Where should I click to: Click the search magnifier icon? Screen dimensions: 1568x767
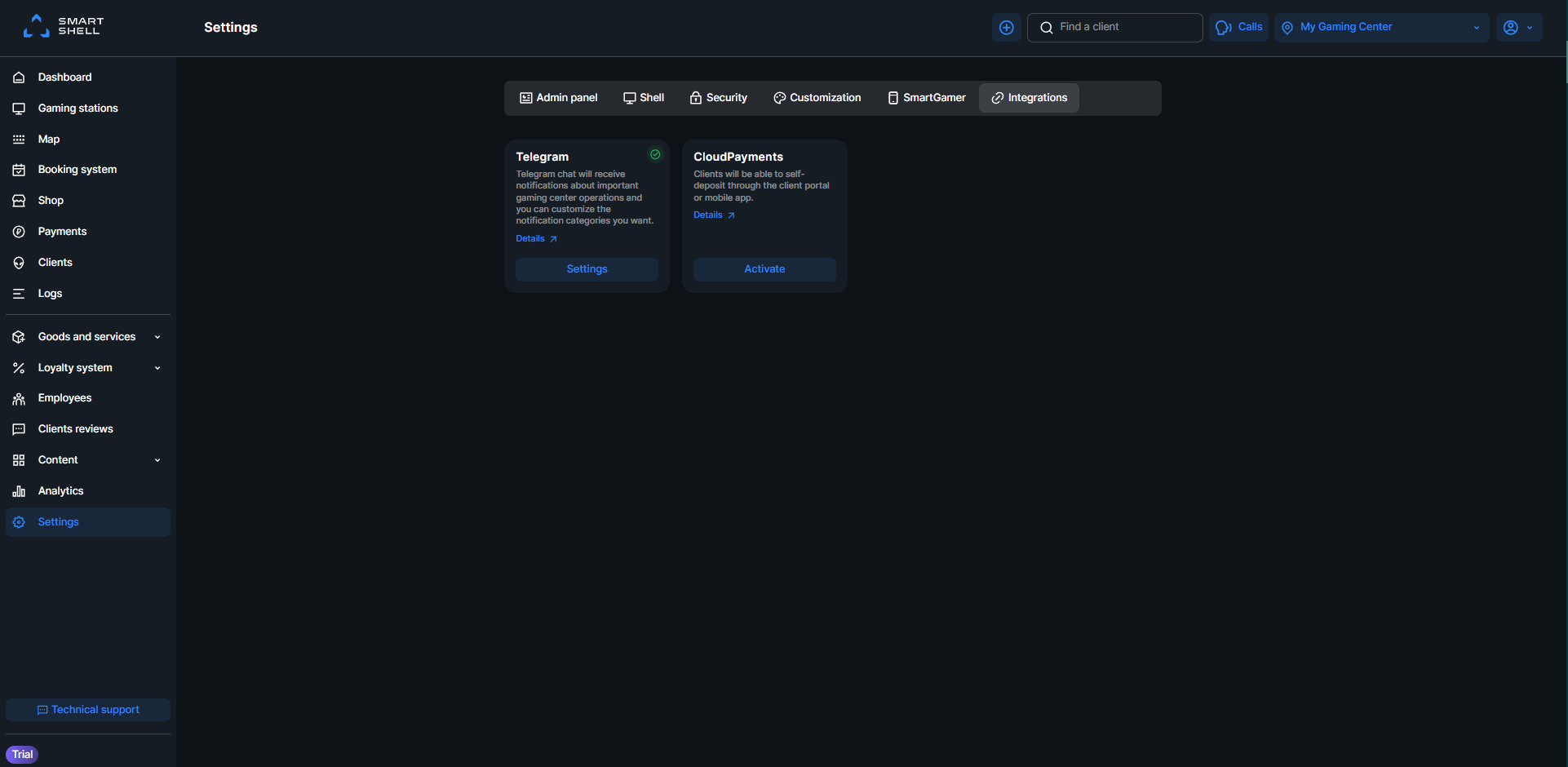1047,28
